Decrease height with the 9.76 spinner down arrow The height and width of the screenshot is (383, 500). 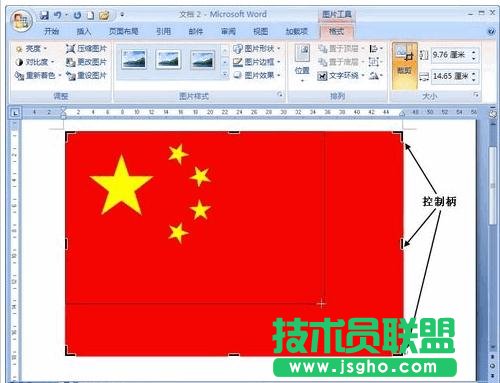pos(474,58)
